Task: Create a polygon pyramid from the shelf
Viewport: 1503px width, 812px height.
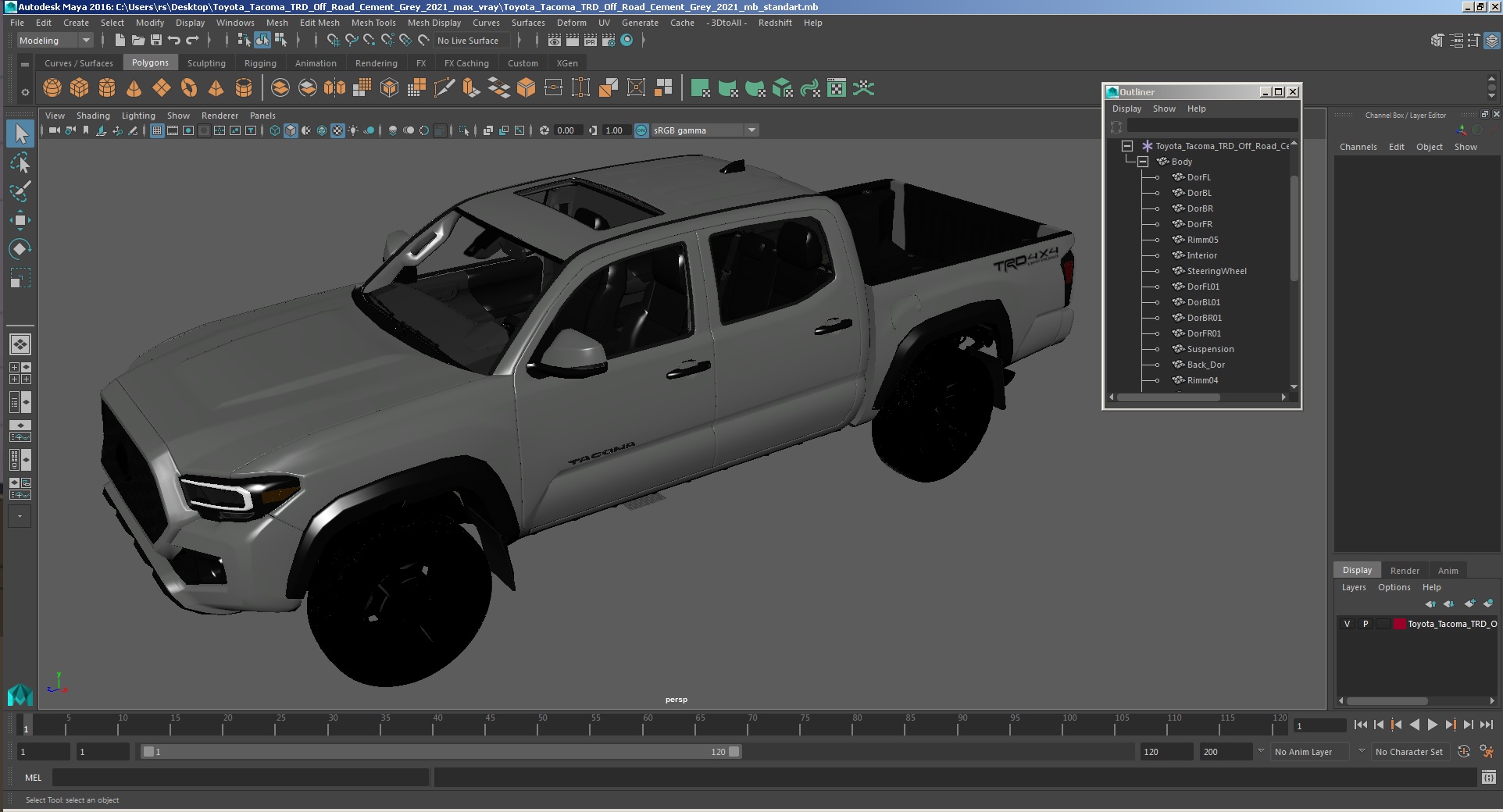Action: click(216, 88)
